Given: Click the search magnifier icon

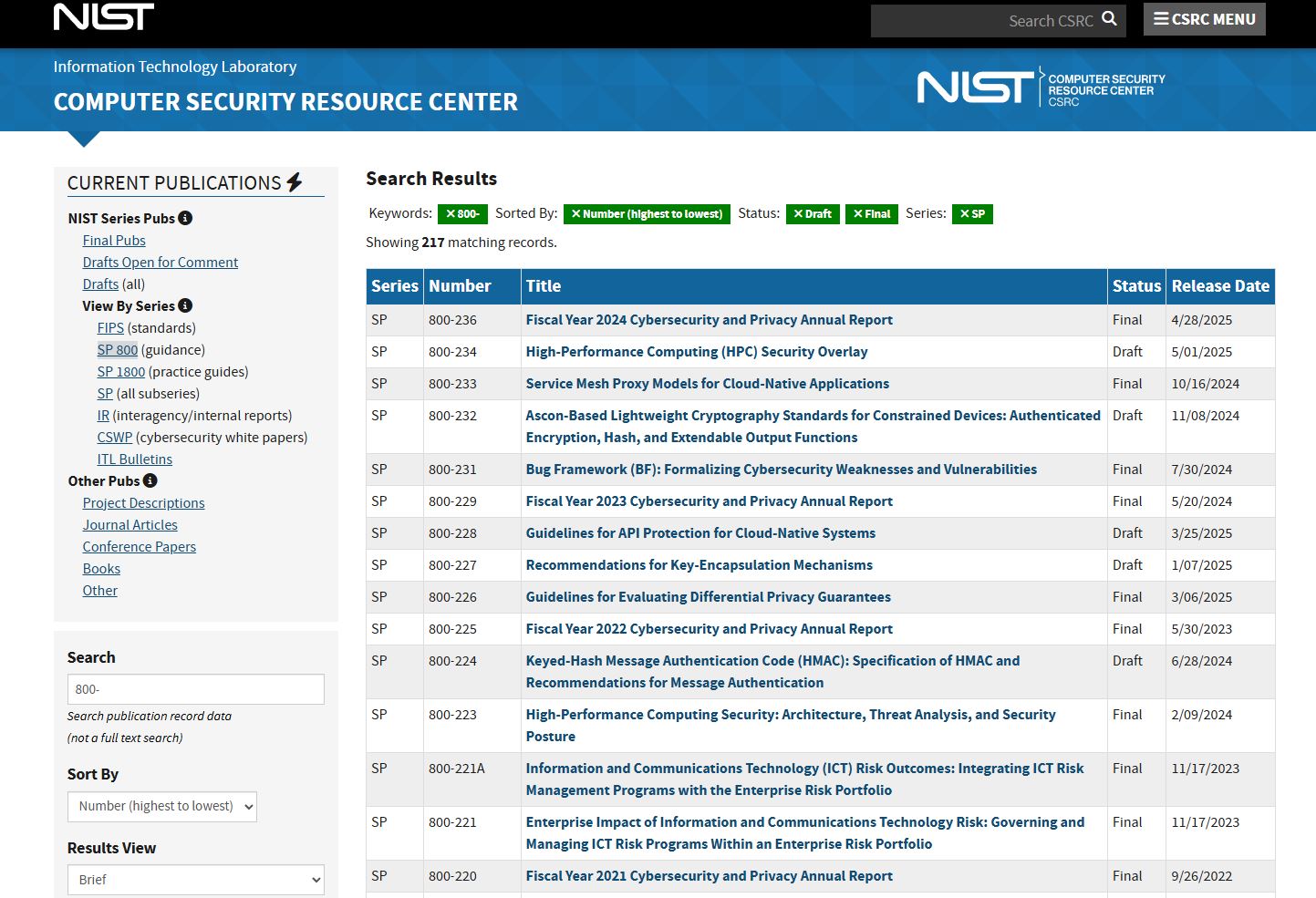Looking at the screenshot, I should 1109,19.
